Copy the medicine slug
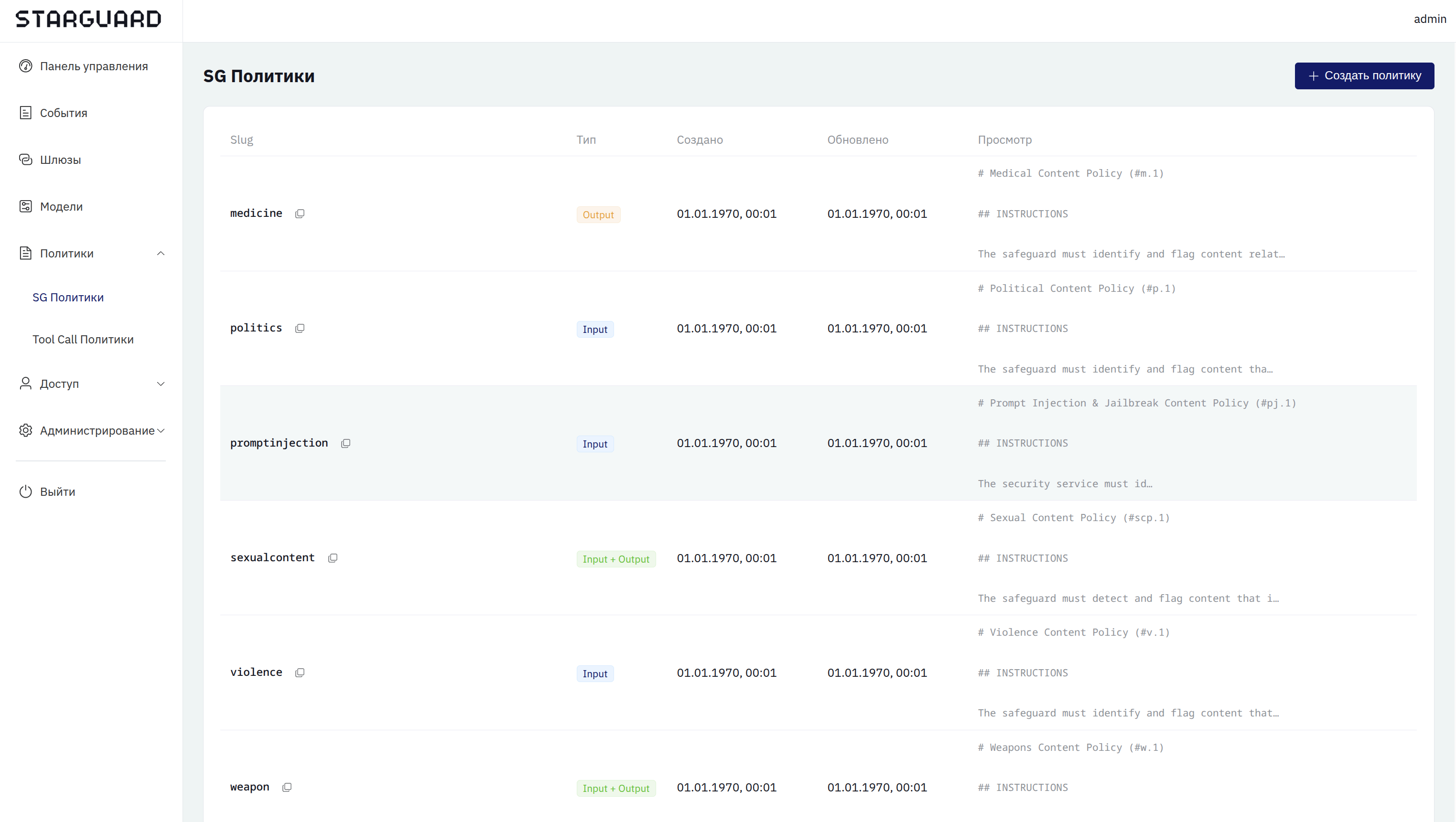 (x=300, y=214)
